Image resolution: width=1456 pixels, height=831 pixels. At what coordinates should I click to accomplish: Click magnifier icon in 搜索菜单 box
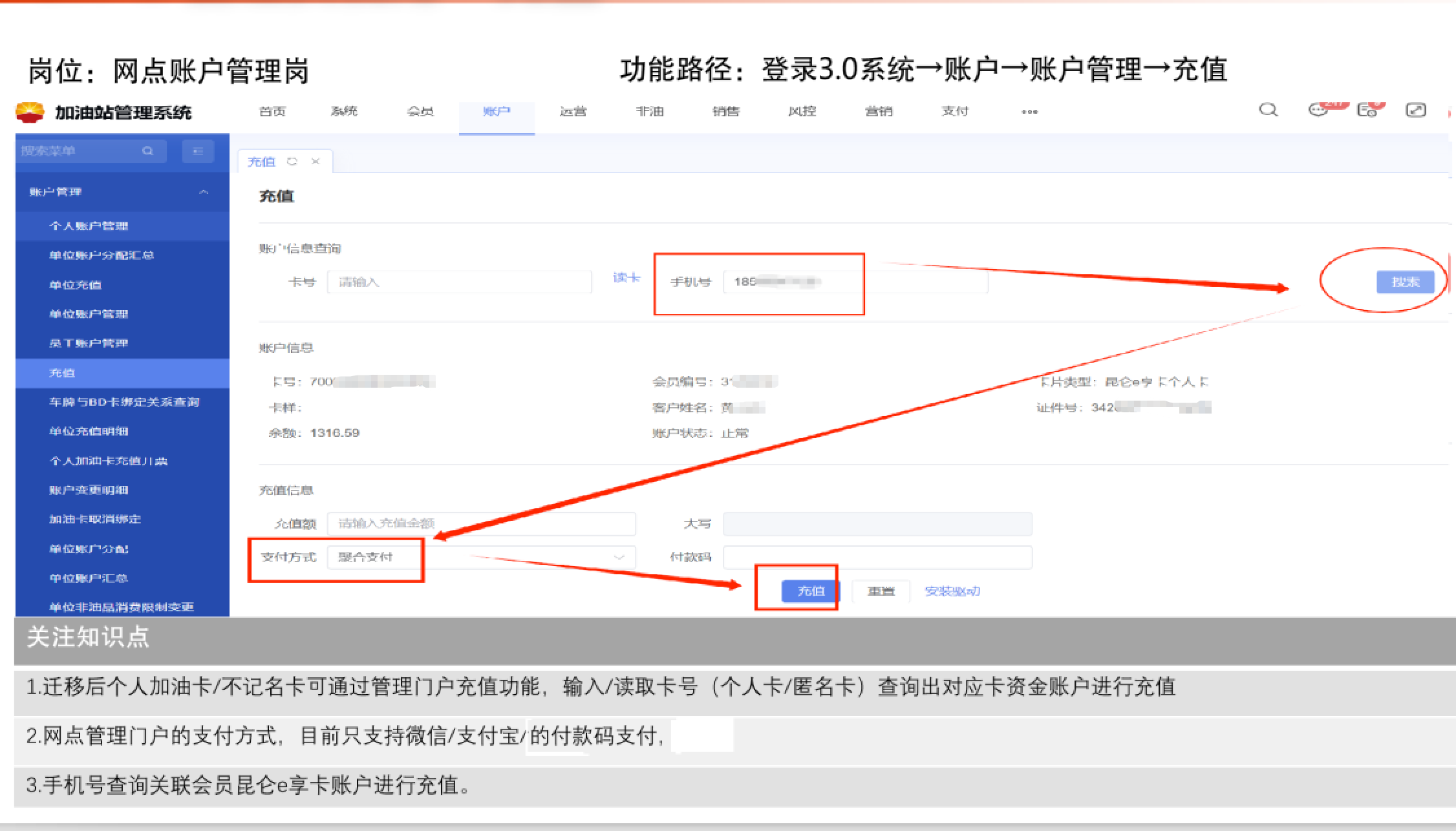147,151
